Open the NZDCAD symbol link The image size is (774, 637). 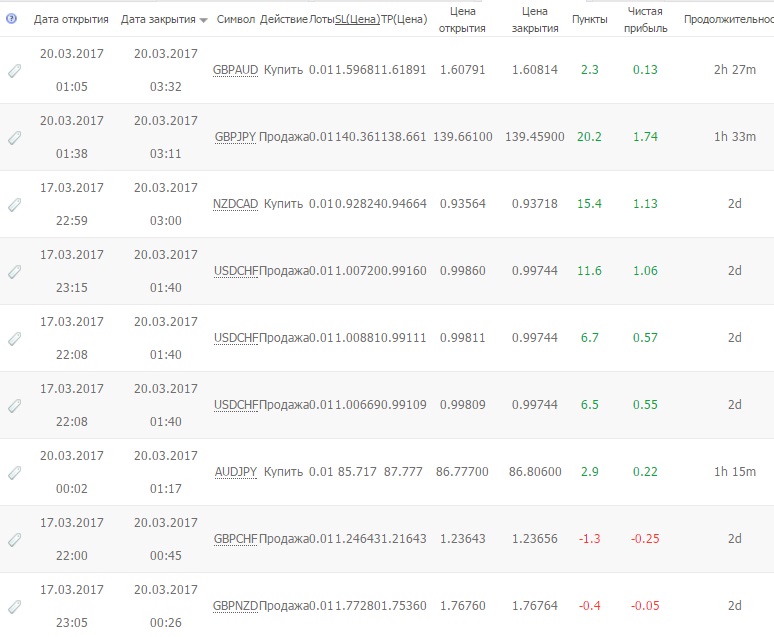coord(235,203)
